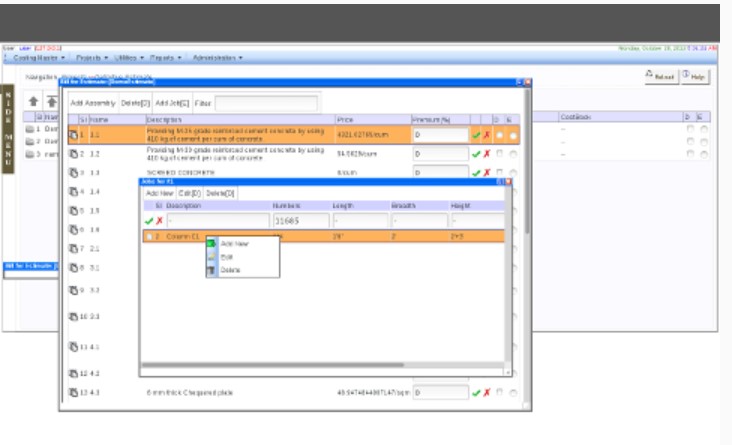Tick the D checkbox on row 1.1
The image size is (732, 445).
[x=500, y=134]
